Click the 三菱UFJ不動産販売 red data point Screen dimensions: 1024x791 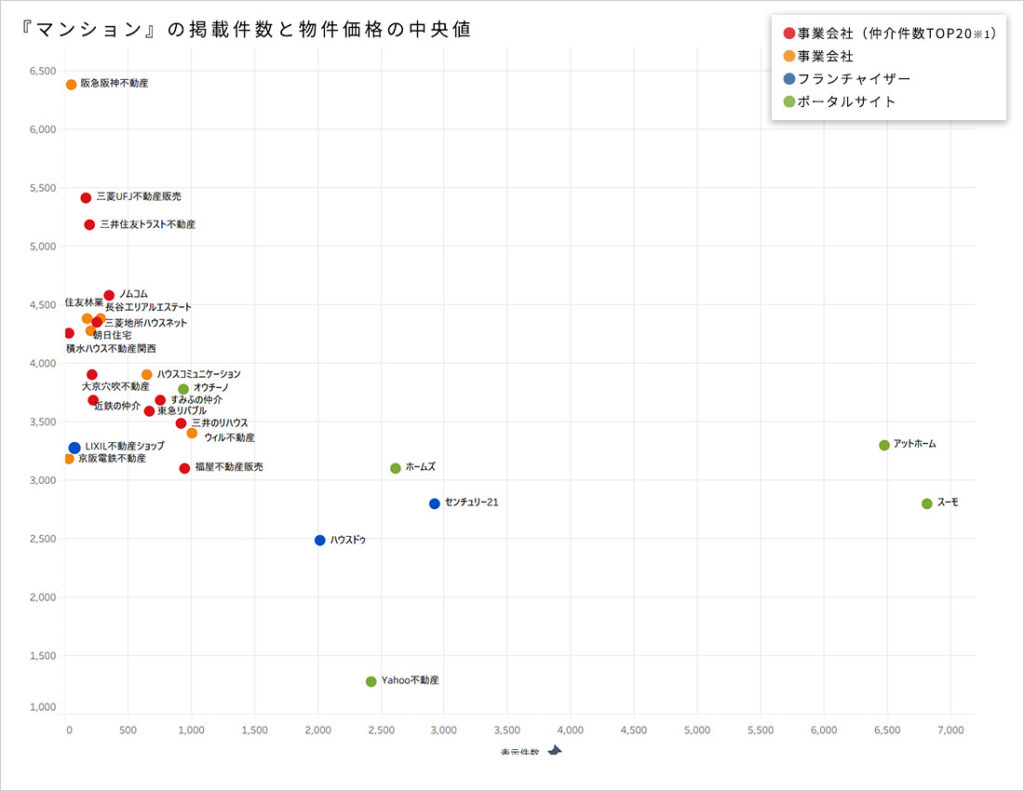[86, 198]
